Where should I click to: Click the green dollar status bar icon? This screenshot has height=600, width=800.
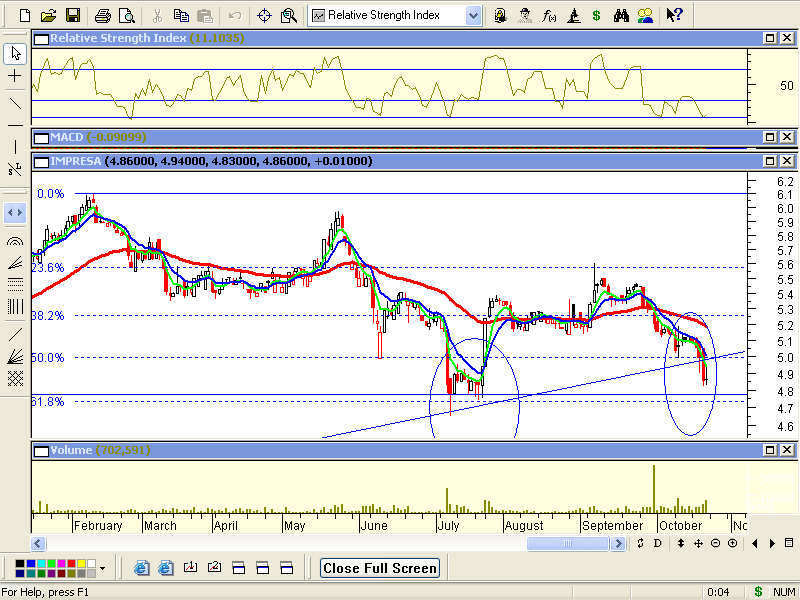point(758,592)
